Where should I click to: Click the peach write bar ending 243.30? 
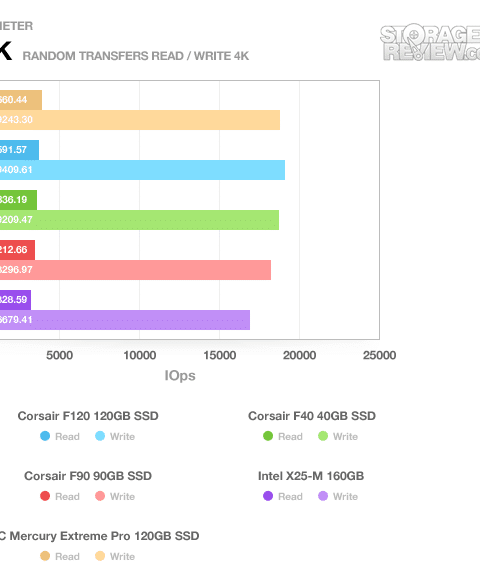point(140,120)
